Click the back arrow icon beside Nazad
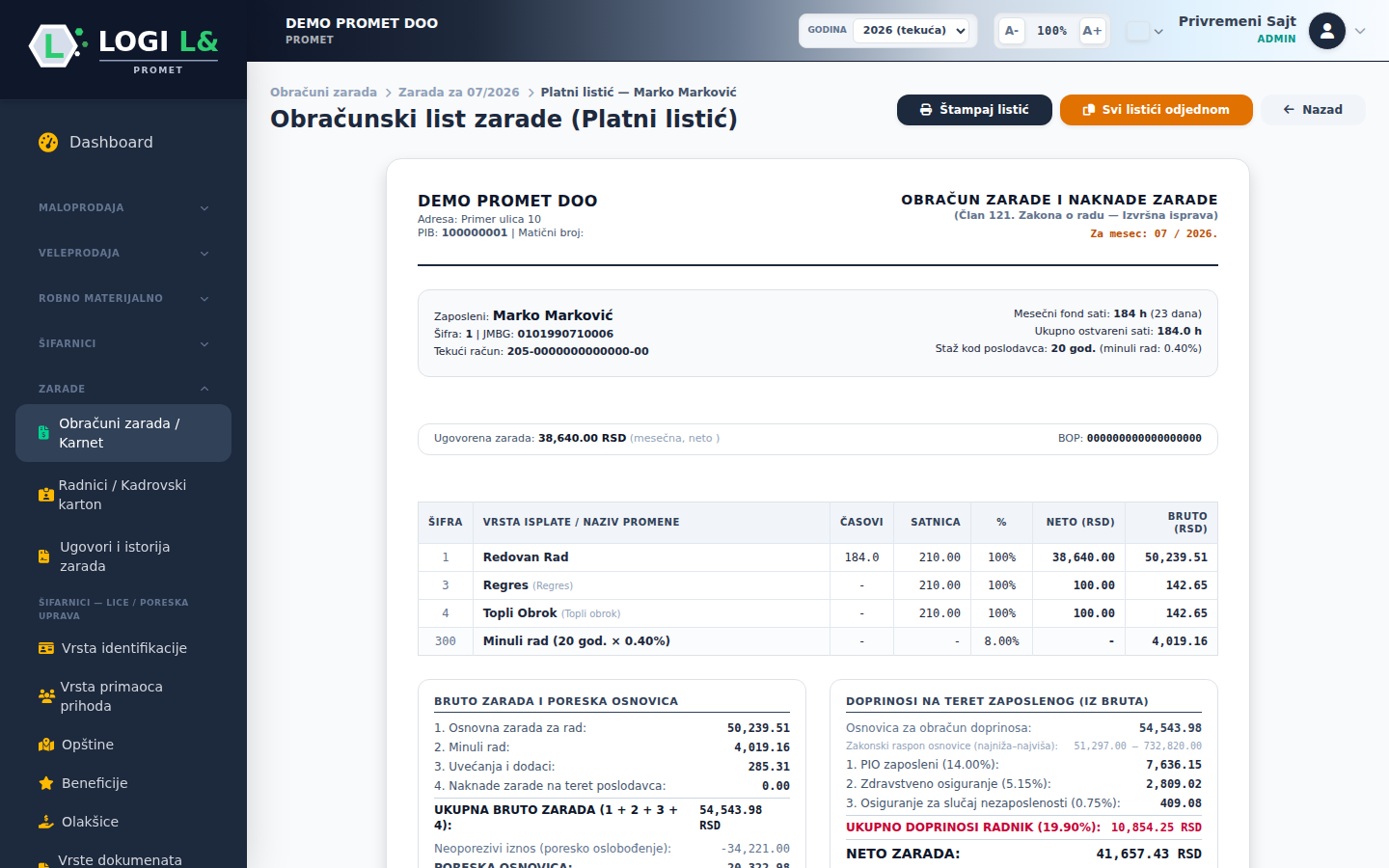This screenshot has width=1389, height=868. (1289, 110)
